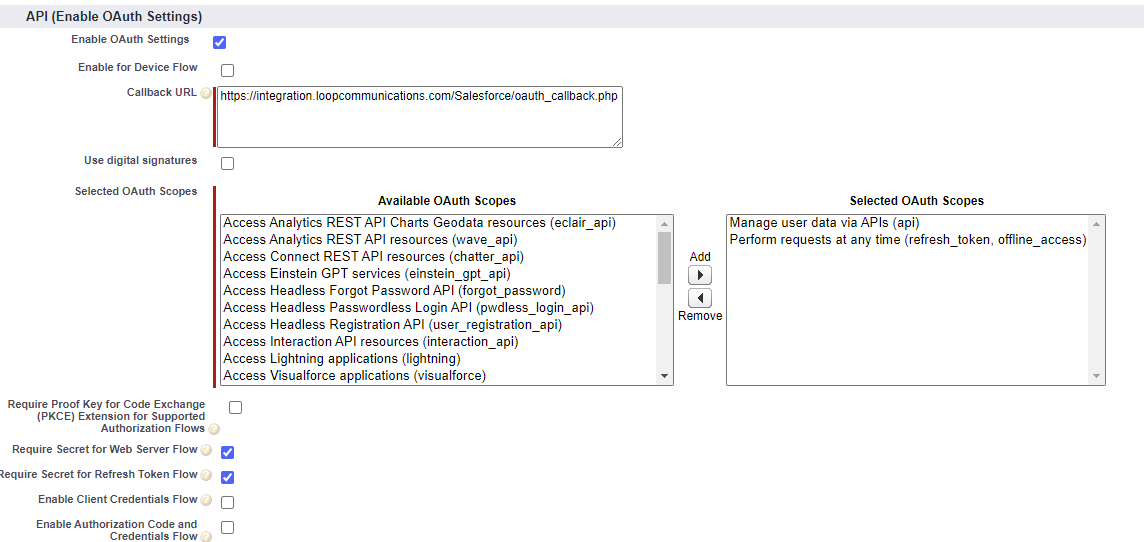Check the Use digital signatures box

(x=227, y=163)
